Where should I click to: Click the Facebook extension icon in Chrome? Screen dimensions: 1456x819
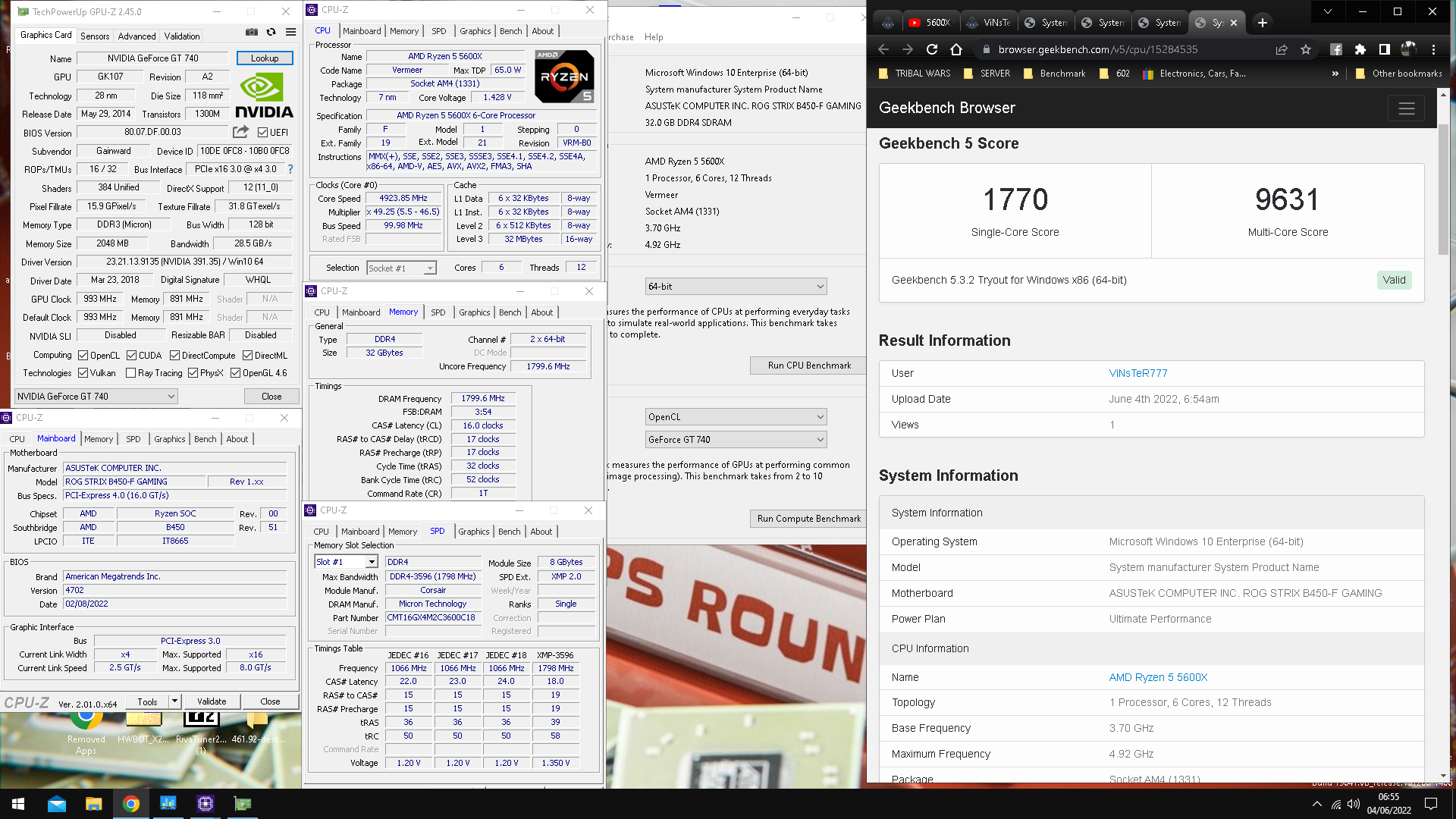click(1336, 49)
